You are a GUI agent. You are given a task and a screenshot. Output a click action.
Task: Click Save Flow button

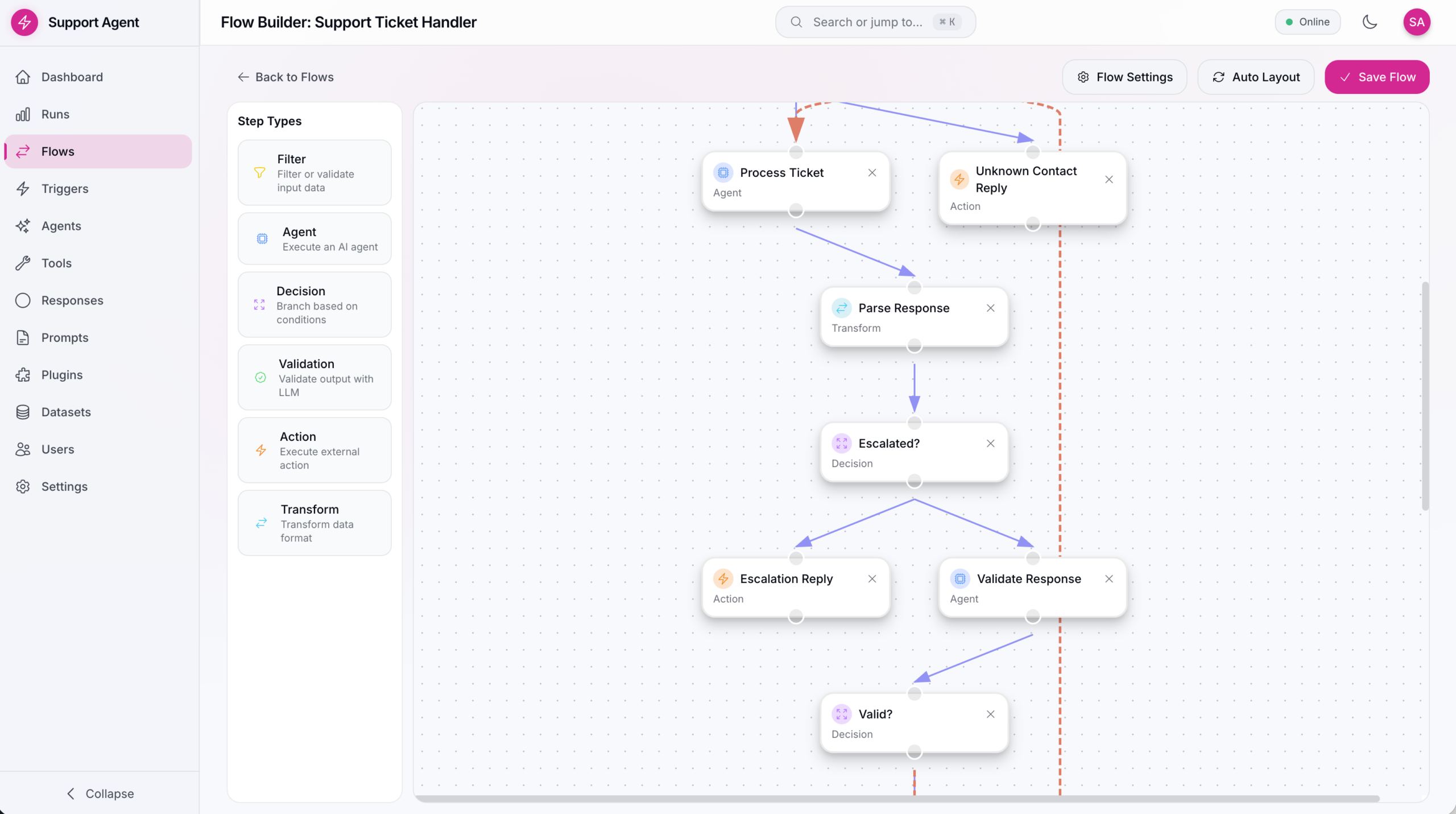point(1377,77)
